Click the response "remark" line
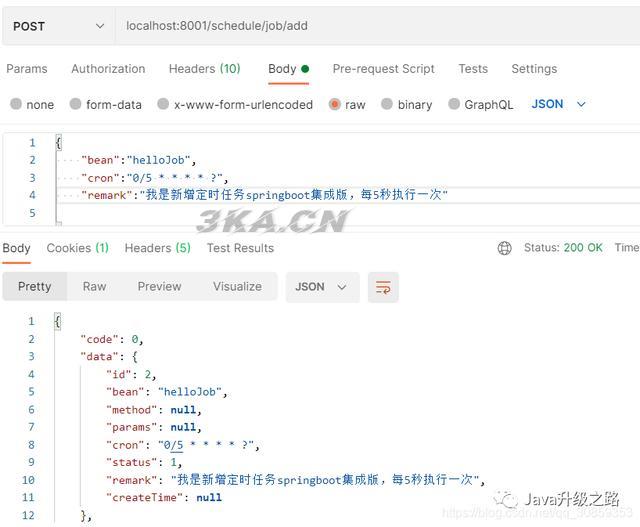The width and height of the screenshot is (640, 527). [296, 480]
